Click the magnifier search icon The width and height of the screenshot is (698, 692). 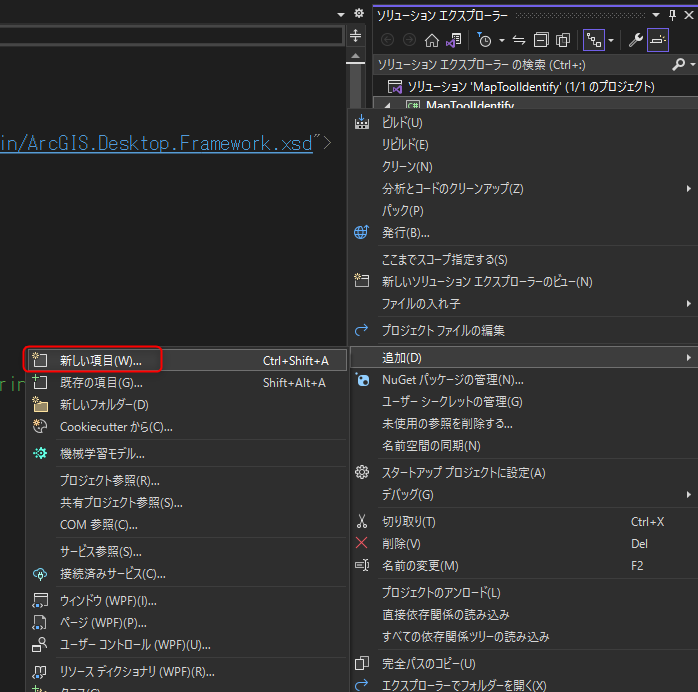pos(678,65)
